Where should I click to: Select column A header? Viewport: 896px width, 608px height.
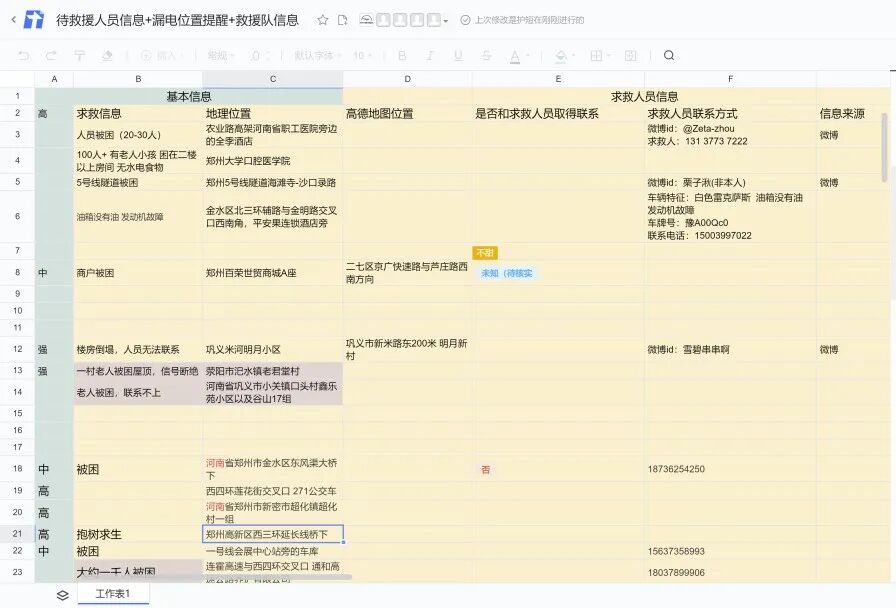[54, 79]
